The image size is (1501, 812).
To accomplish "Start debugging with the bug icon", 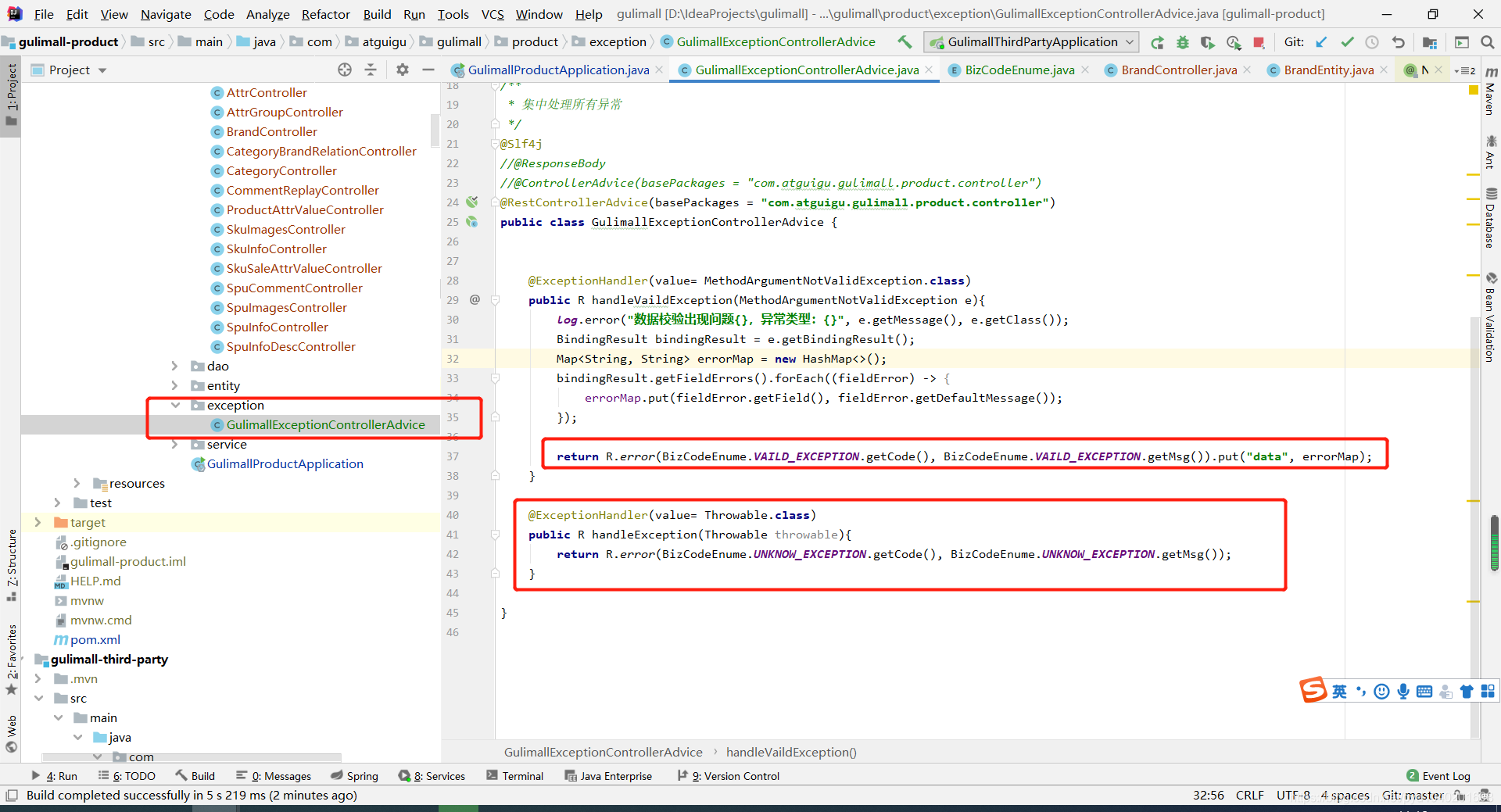I will pos(1183,42).
